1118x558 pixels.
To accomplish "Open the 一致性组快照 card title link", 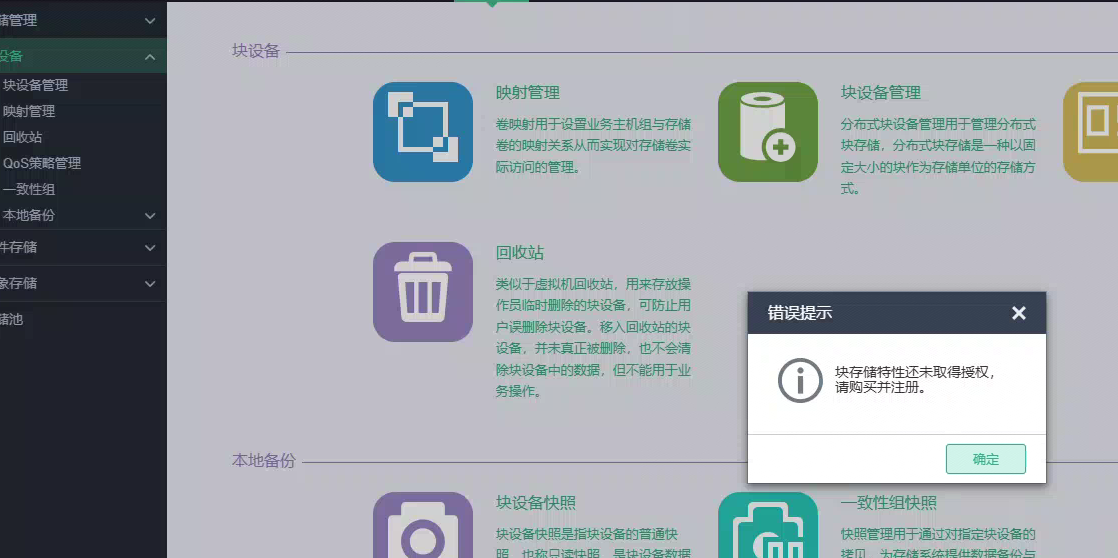I will (x=888, y=502).
